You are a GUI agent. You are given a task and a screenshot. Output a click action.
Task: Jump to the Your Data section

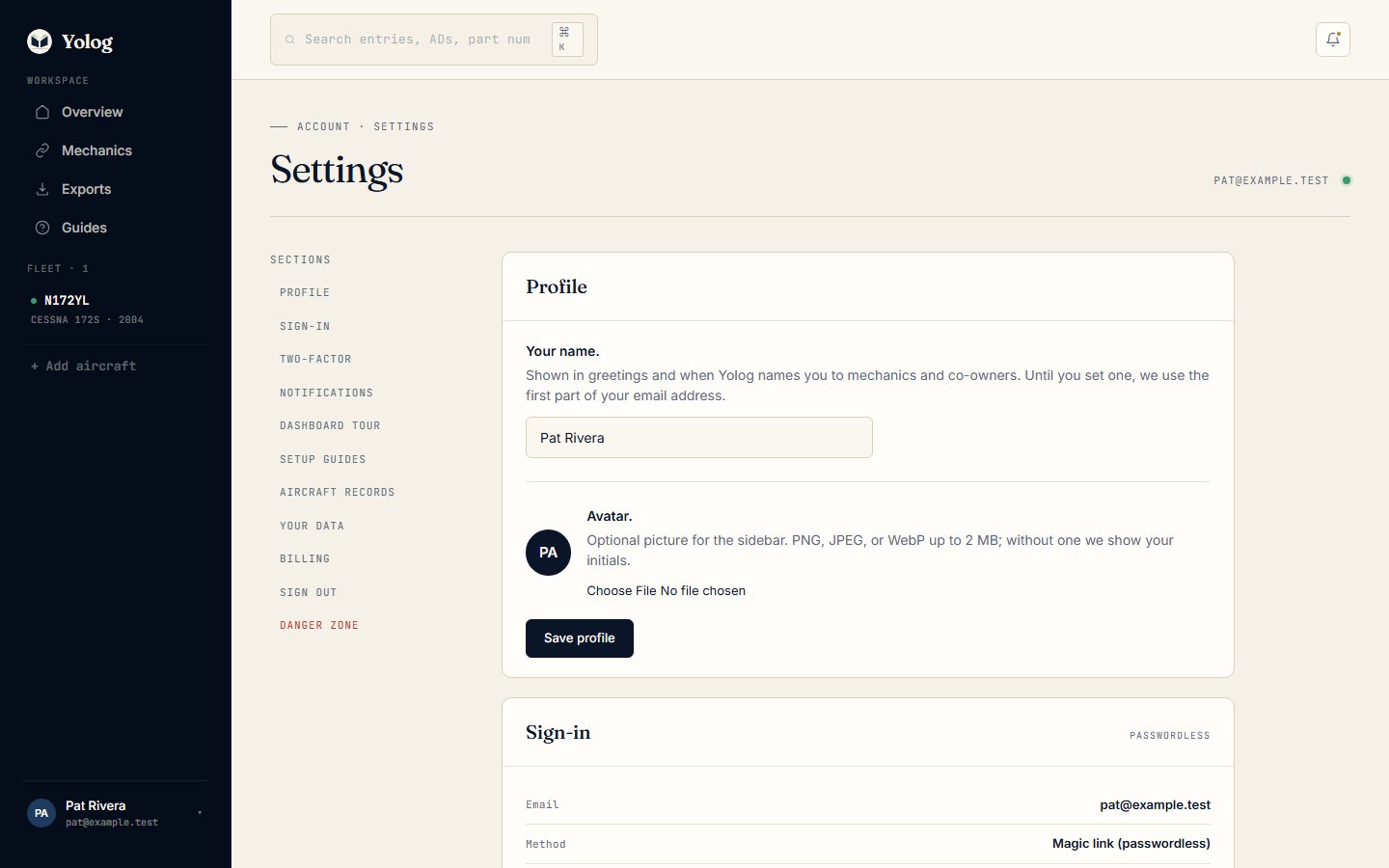point(312,526)
